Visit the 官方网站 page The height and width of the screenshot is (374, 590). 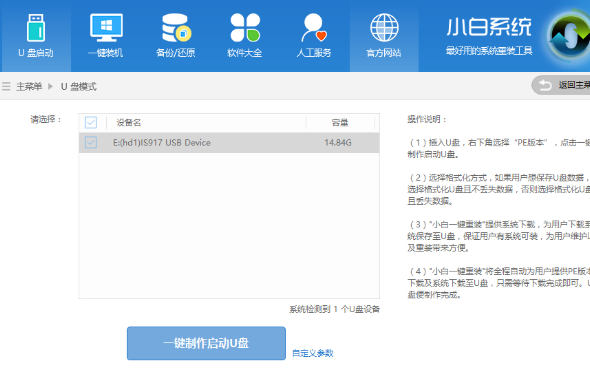(x=384, y=36)
